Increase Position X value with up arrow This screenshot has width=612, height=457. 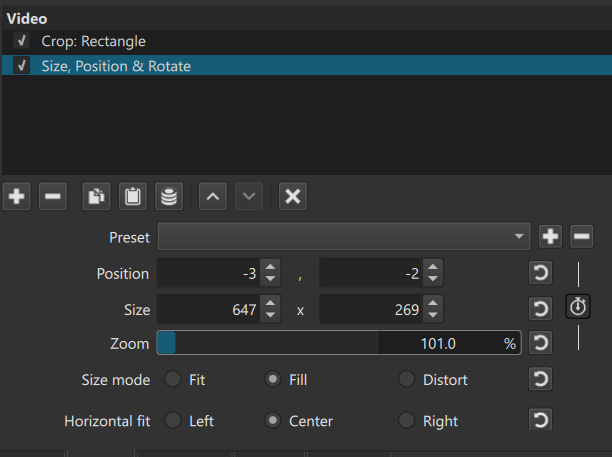271,268
